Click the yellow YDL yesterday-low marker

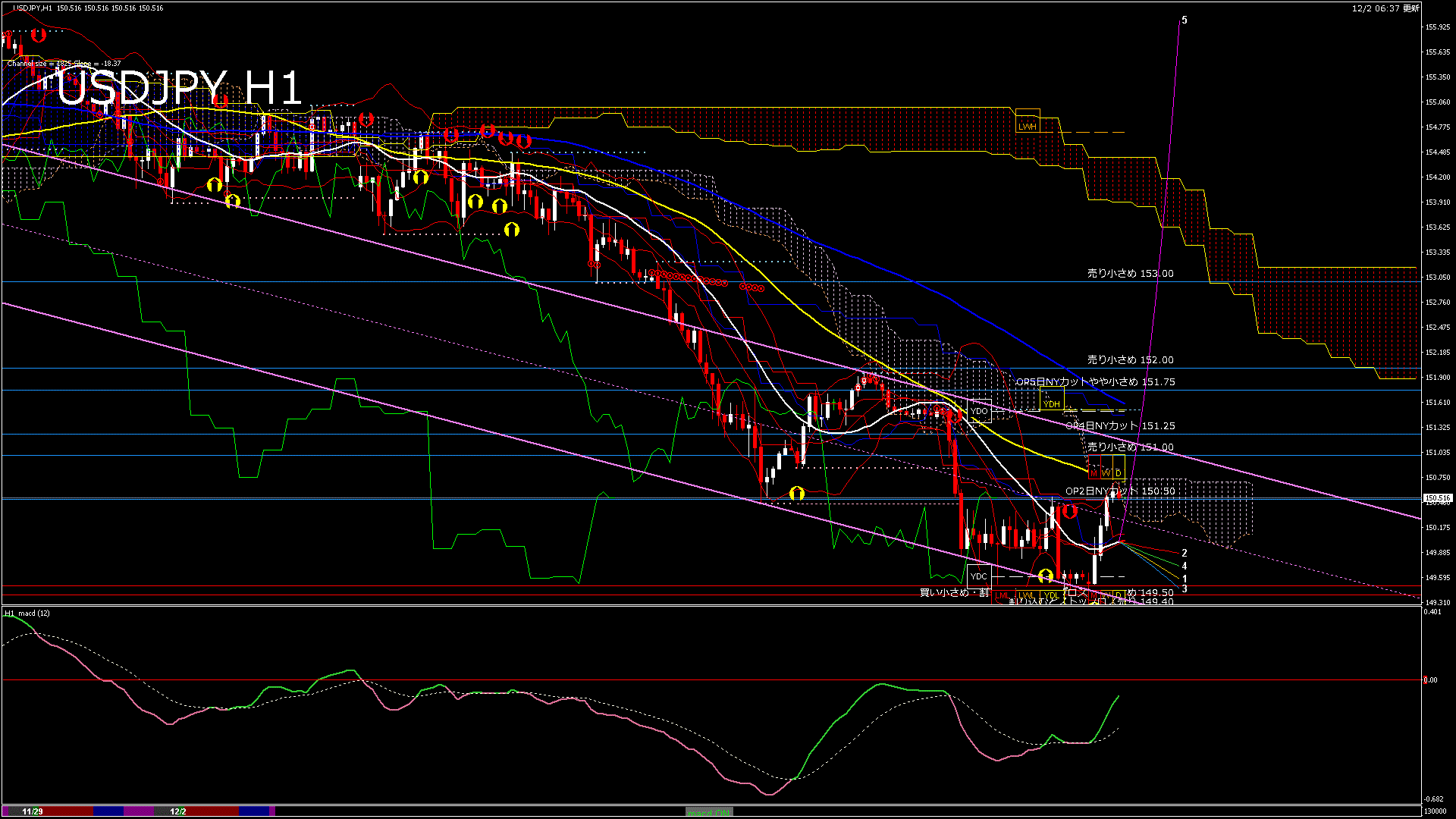(x=1052, y=595)
